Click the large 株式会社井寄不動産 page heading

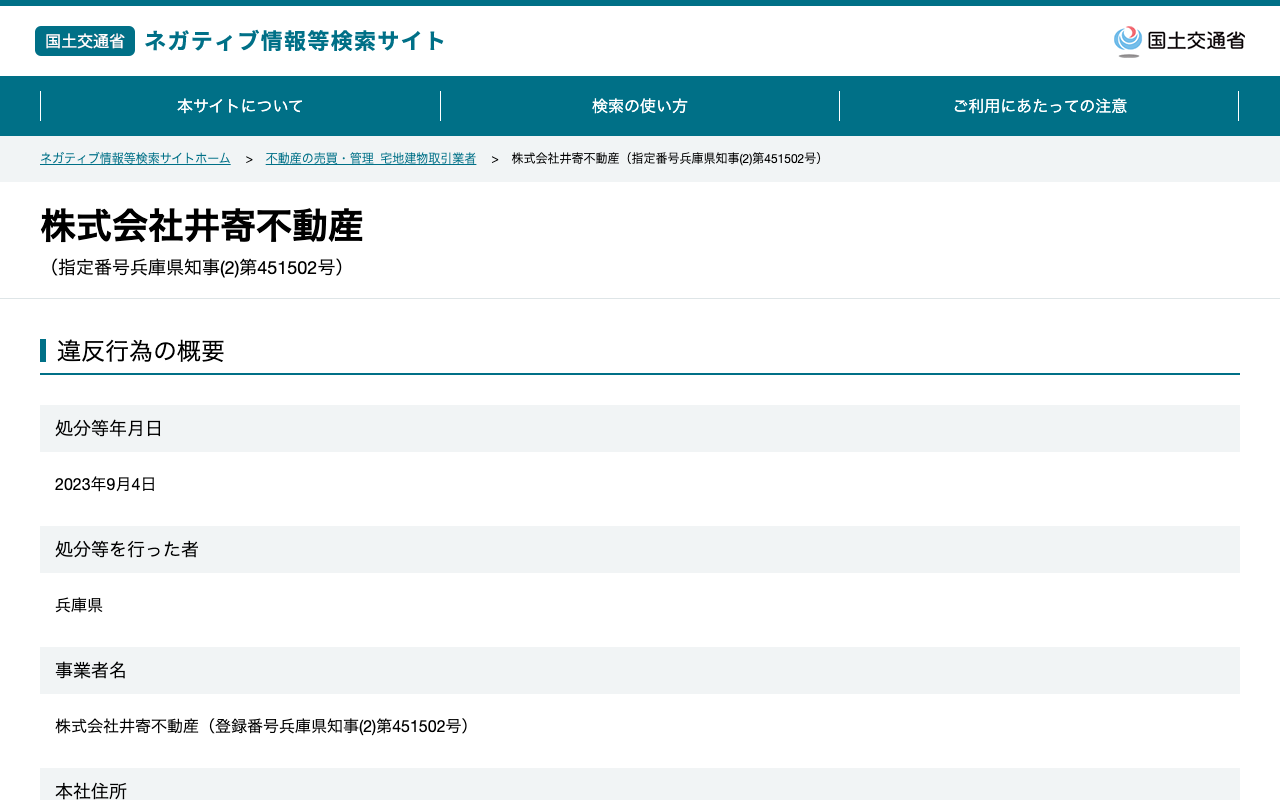click(202, 226)
